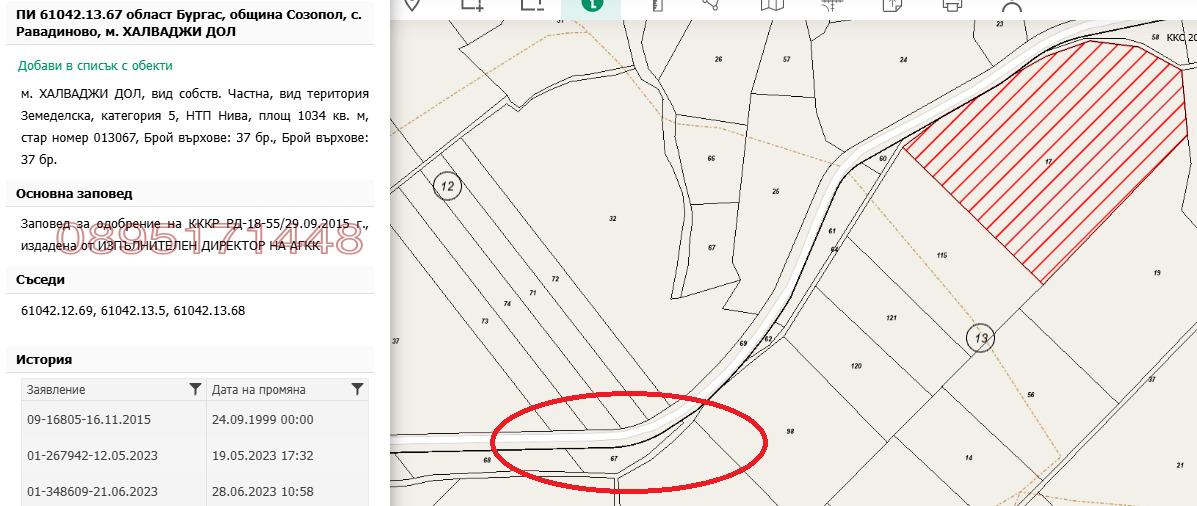Viewport: 1197px width, 506px height.
Task: Open filter for Дата на промяна column
Action: point(357,389)
